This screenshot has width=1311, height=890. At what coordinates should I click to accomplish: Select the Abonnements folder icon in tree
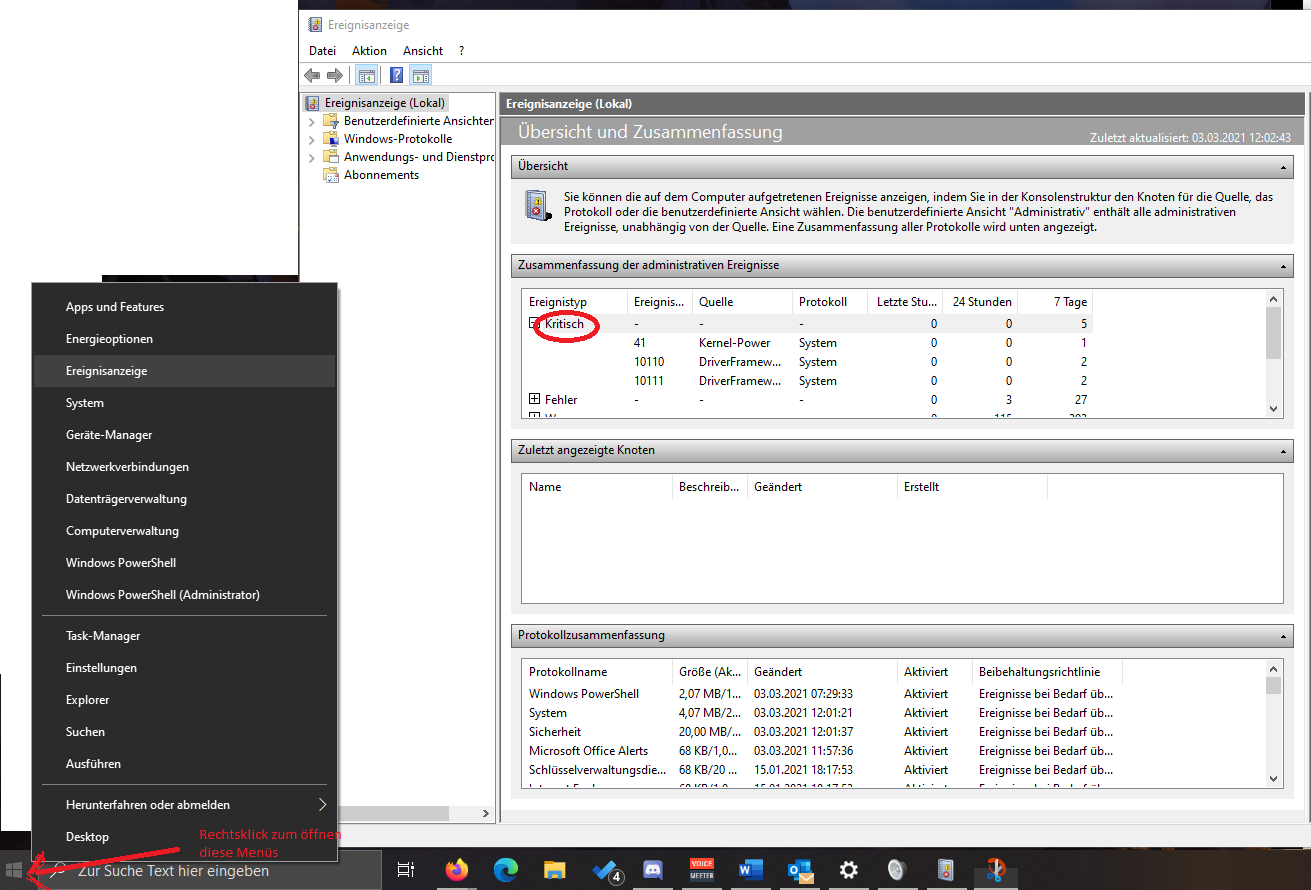pyautogui.click(x=330, y=175)
